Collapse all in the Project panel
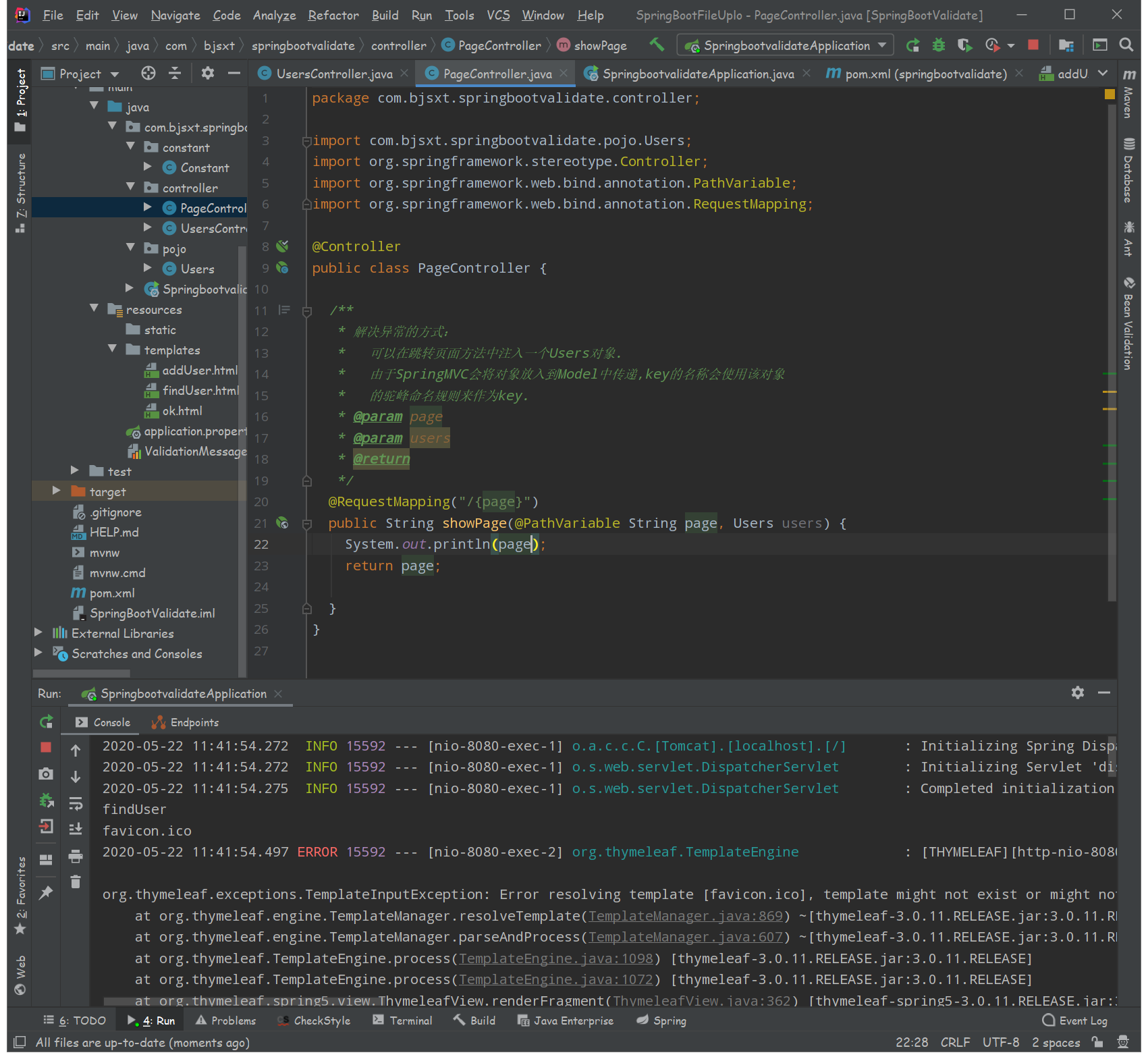The image size is (1148, 1059). tap(175, 73)
